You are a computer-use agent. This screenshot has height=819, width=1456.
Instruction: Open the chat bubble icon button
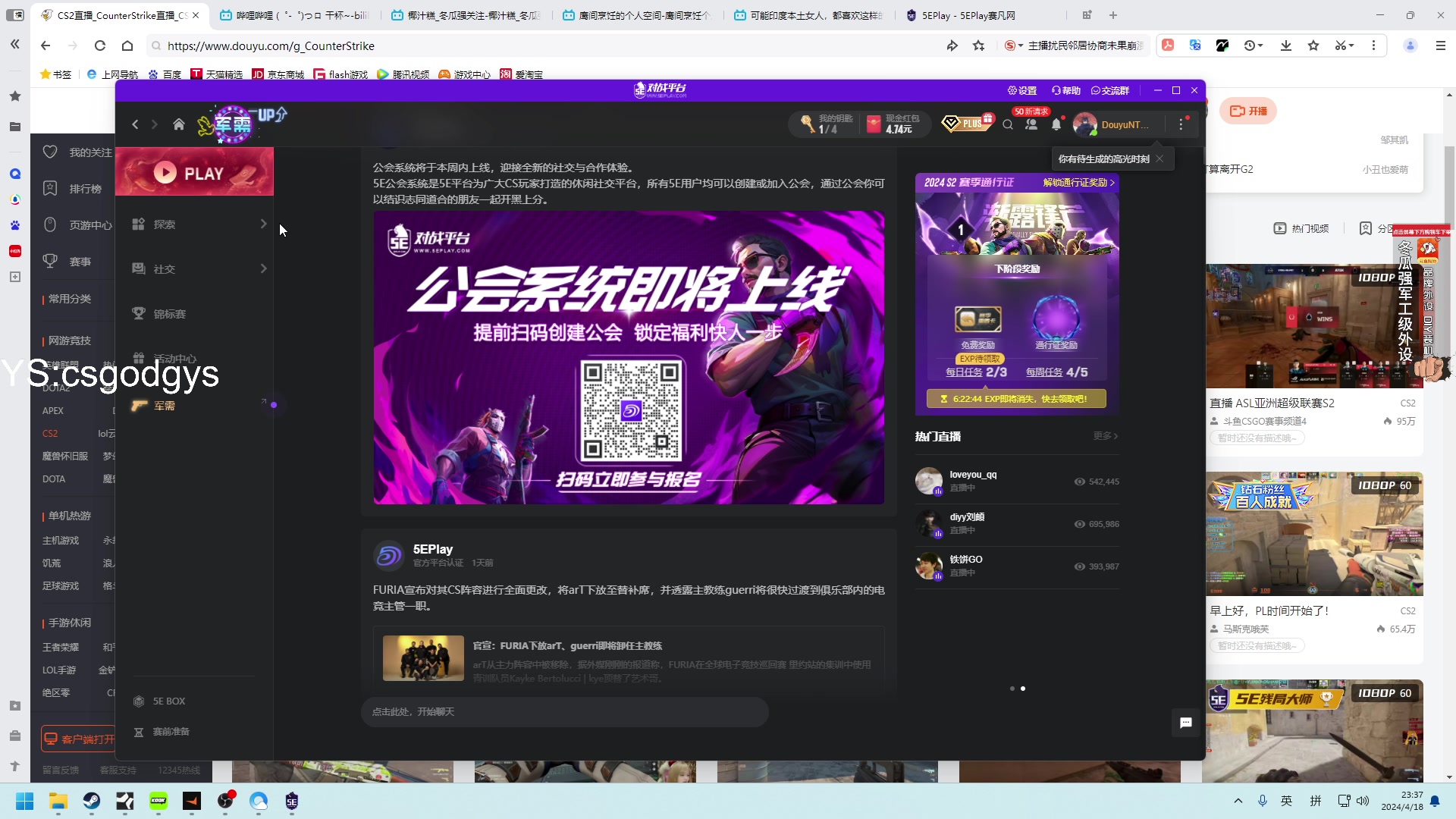click(1186, 723)
